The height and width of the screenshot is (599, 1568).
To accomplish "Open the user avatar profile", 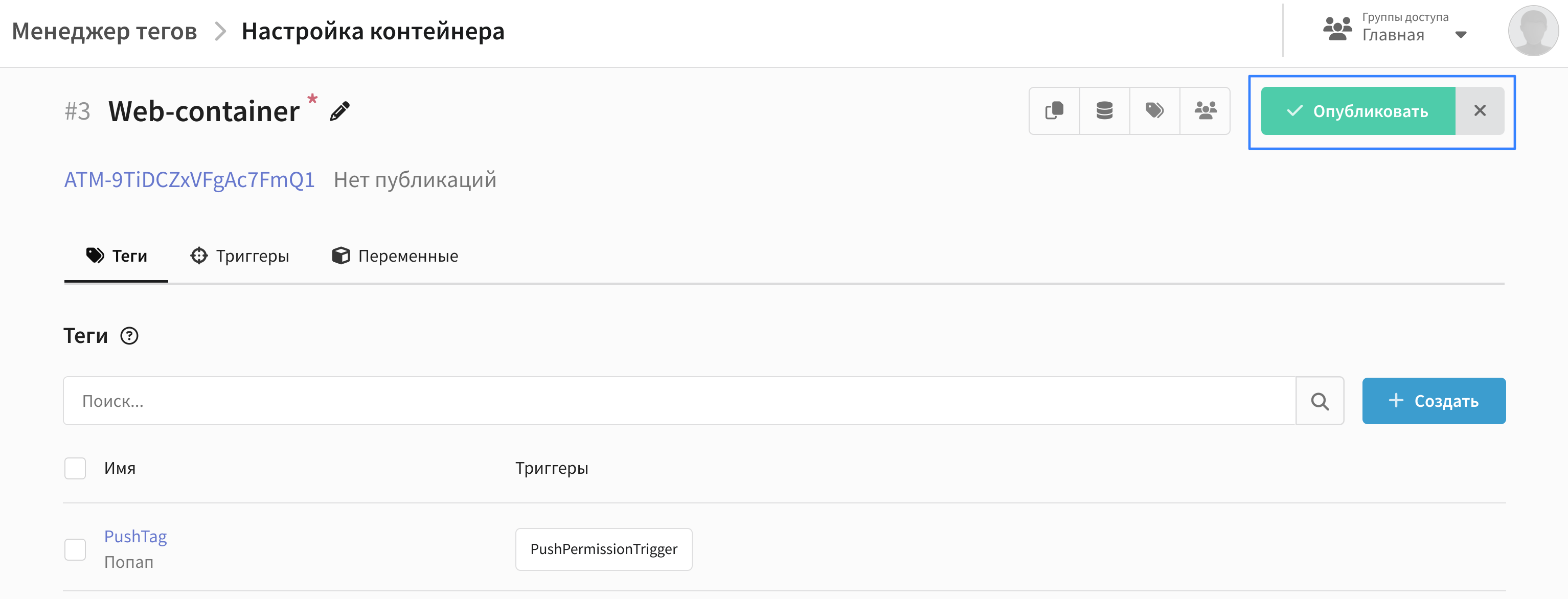I will [1533, 31].
